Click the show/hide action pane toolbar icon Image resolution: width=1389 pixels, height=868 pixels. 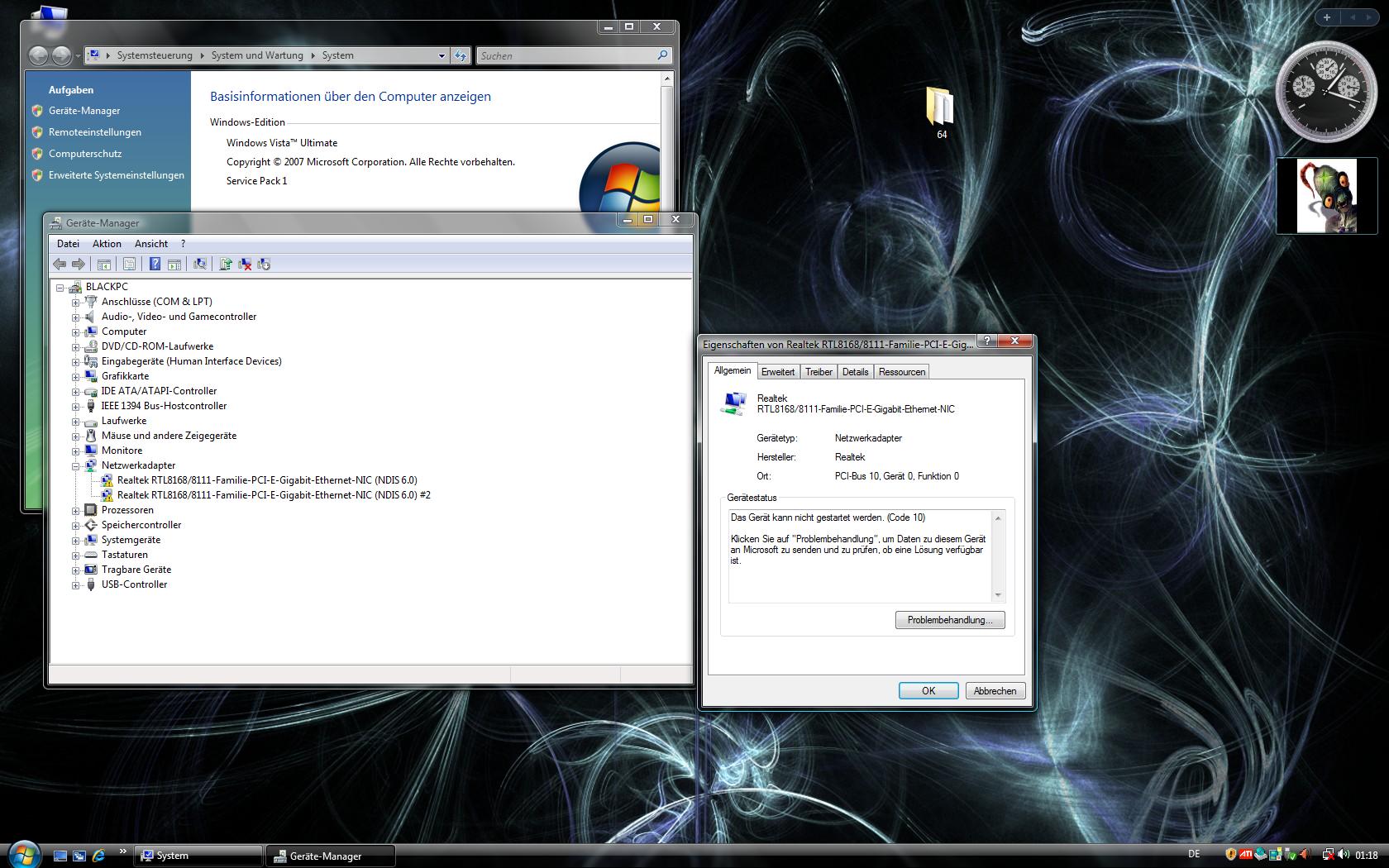tap(174, 265)
